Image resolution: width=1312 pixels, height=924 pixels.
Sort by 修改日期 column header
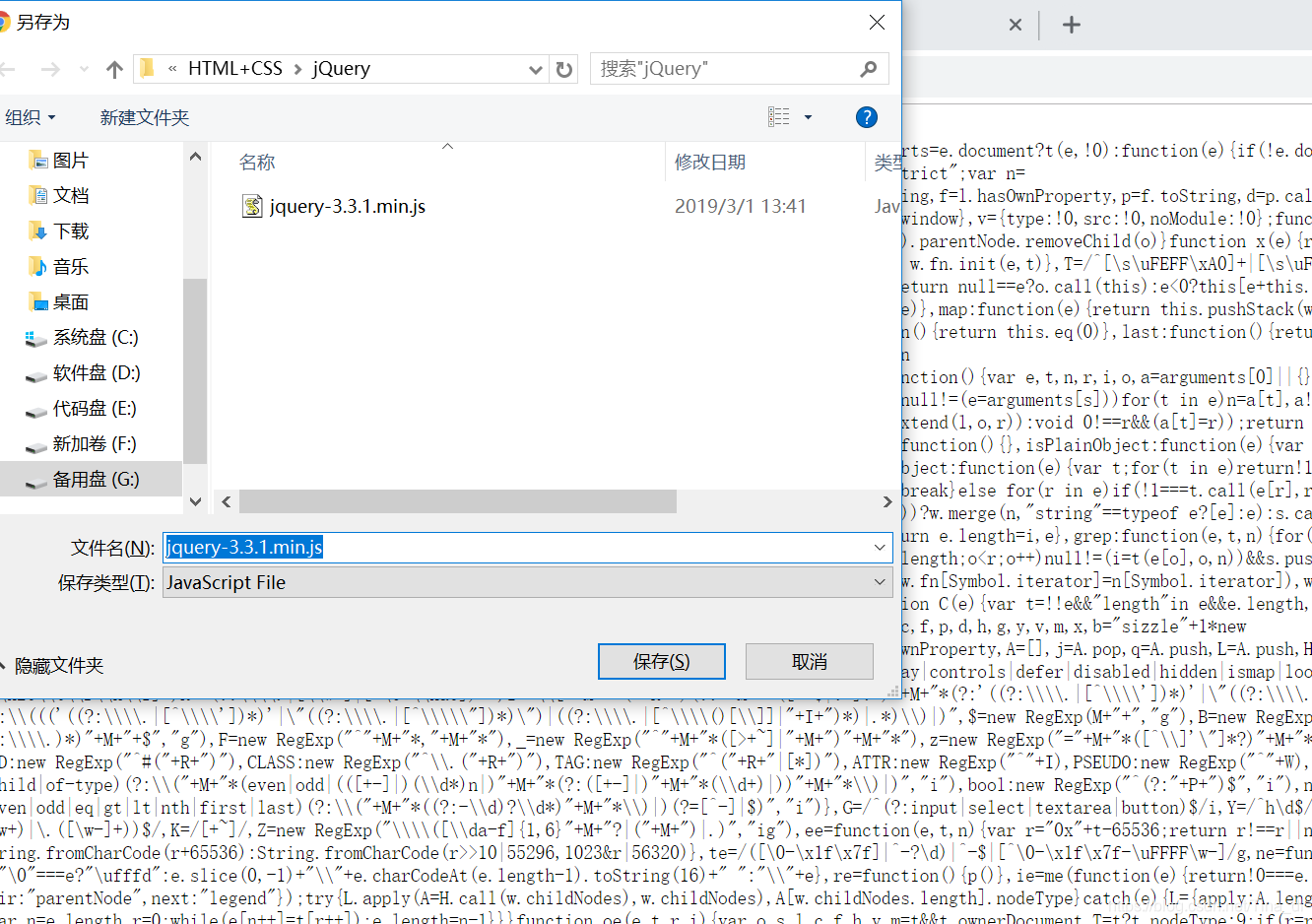coord(710,163)
